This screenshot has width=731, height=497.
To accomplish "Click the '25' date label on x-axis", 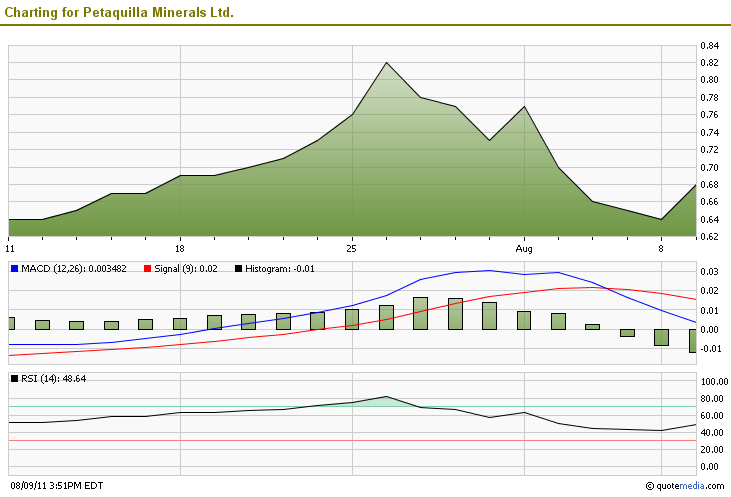I will 351,247.
